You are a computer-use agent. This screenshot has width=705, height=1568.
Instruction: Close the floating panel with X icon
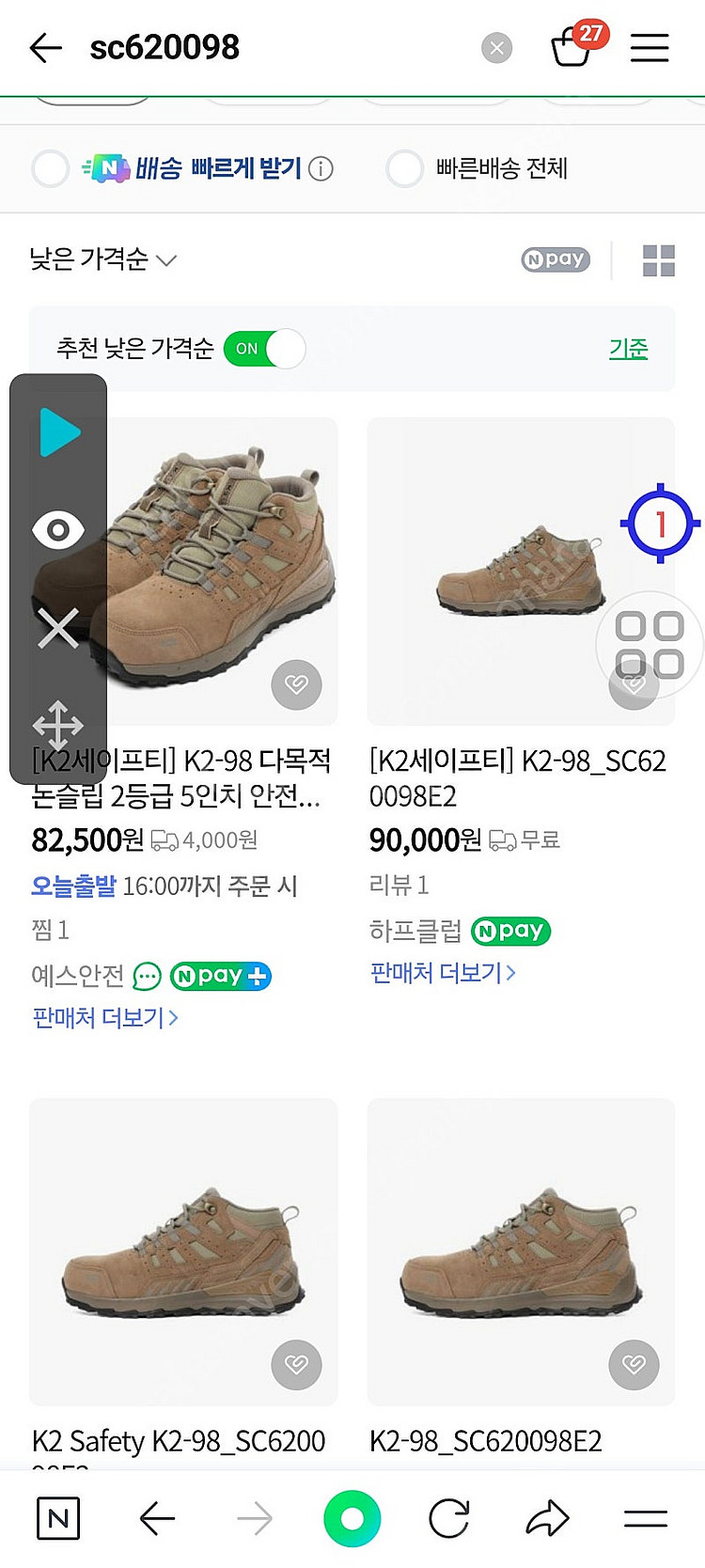pyautogui.click(x=58, y=628)
